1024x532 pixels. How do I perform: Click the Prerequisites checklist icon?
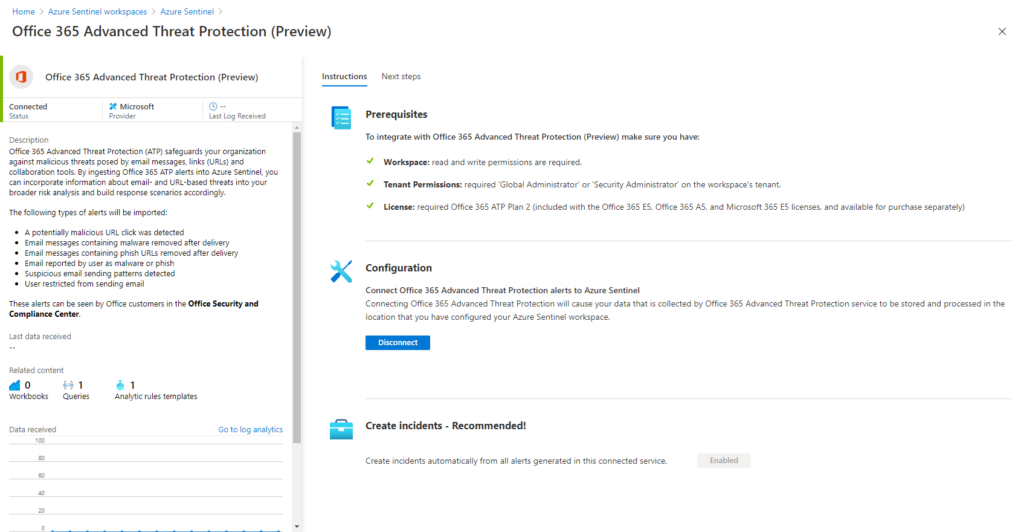[341, 117]
